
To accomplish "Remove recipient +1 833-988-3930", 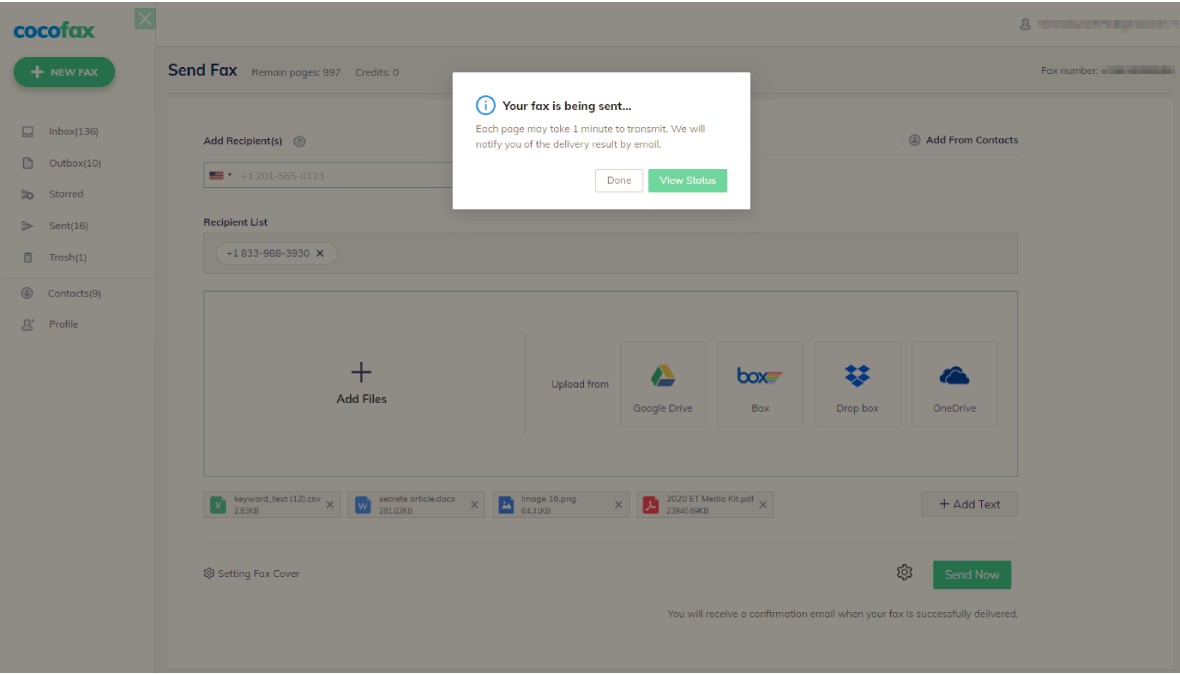I will point(320,253).
